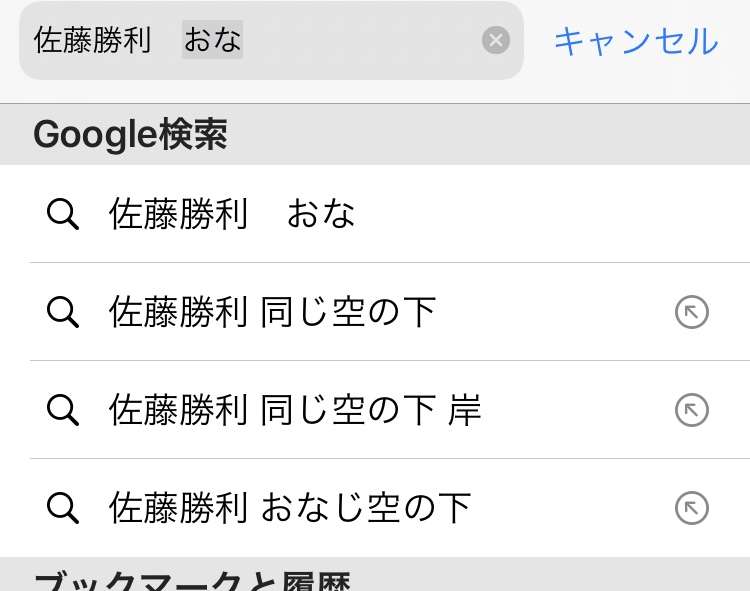750x591 pixels.
Task: Tap fill-arrow icon beside 佐藤勝利 同じ空の下 岸
Action: point(692,410)
